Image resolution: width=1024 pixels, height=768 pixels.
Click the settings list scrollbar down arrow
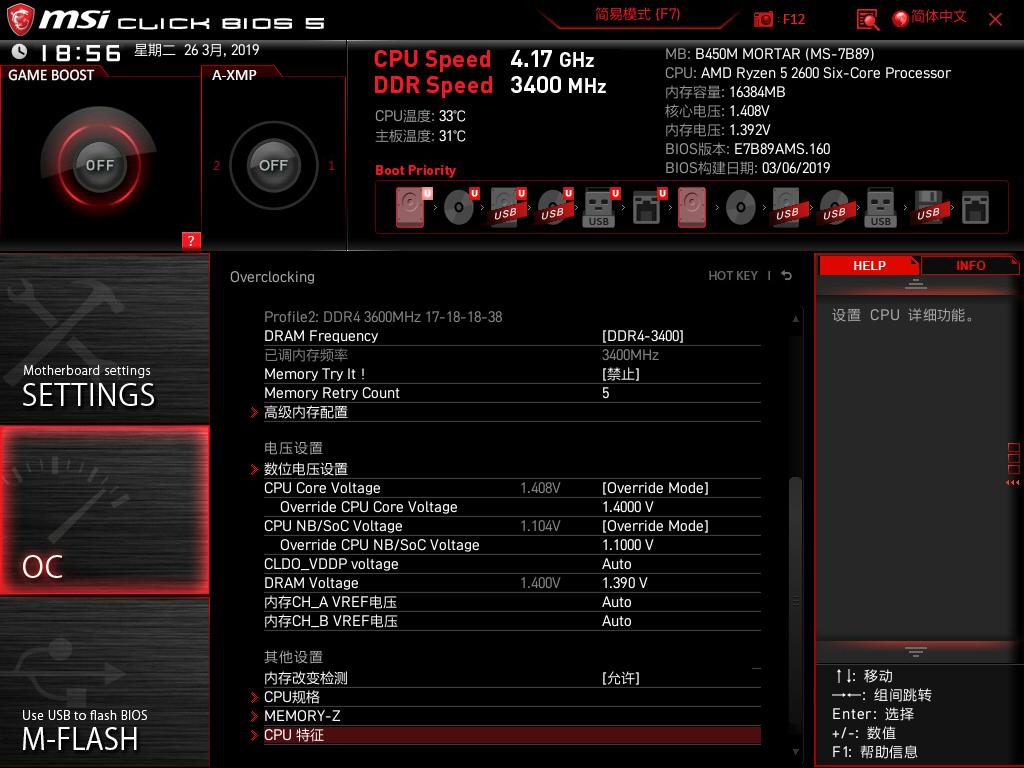pos(795,752)
